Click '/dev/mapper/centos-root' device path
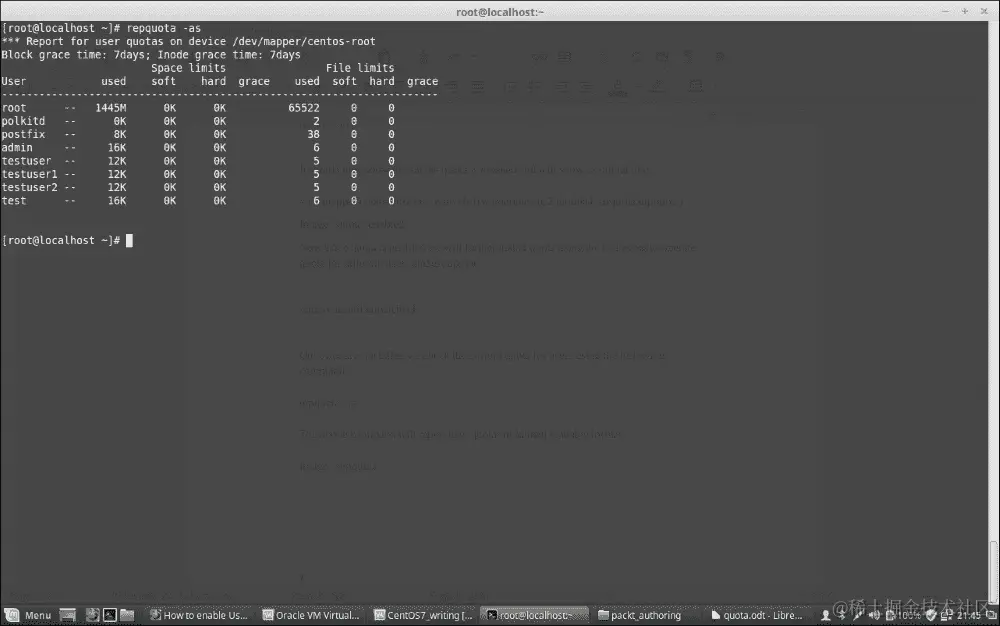Image resolution: width=1000 pixels, height=626 pixels. coord(304,41)
